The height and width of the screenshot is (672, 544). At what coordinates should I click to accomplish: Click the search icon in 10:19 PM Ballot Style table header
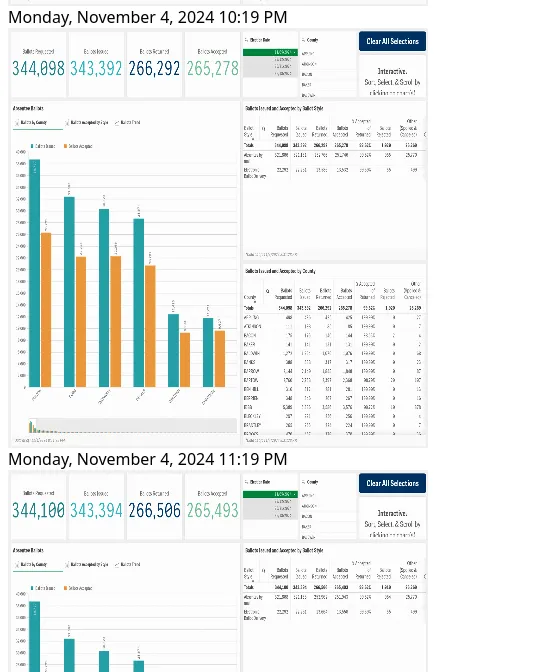(x=264, y=128)
